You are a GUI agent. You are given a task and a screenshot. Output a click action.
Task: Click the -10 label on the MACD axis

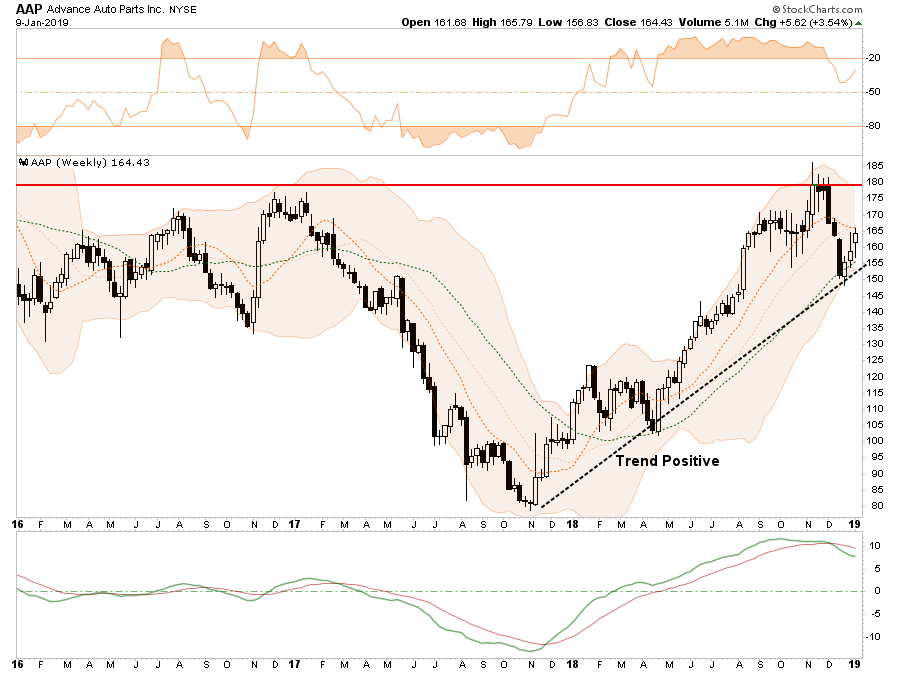[x=874, y=636]
